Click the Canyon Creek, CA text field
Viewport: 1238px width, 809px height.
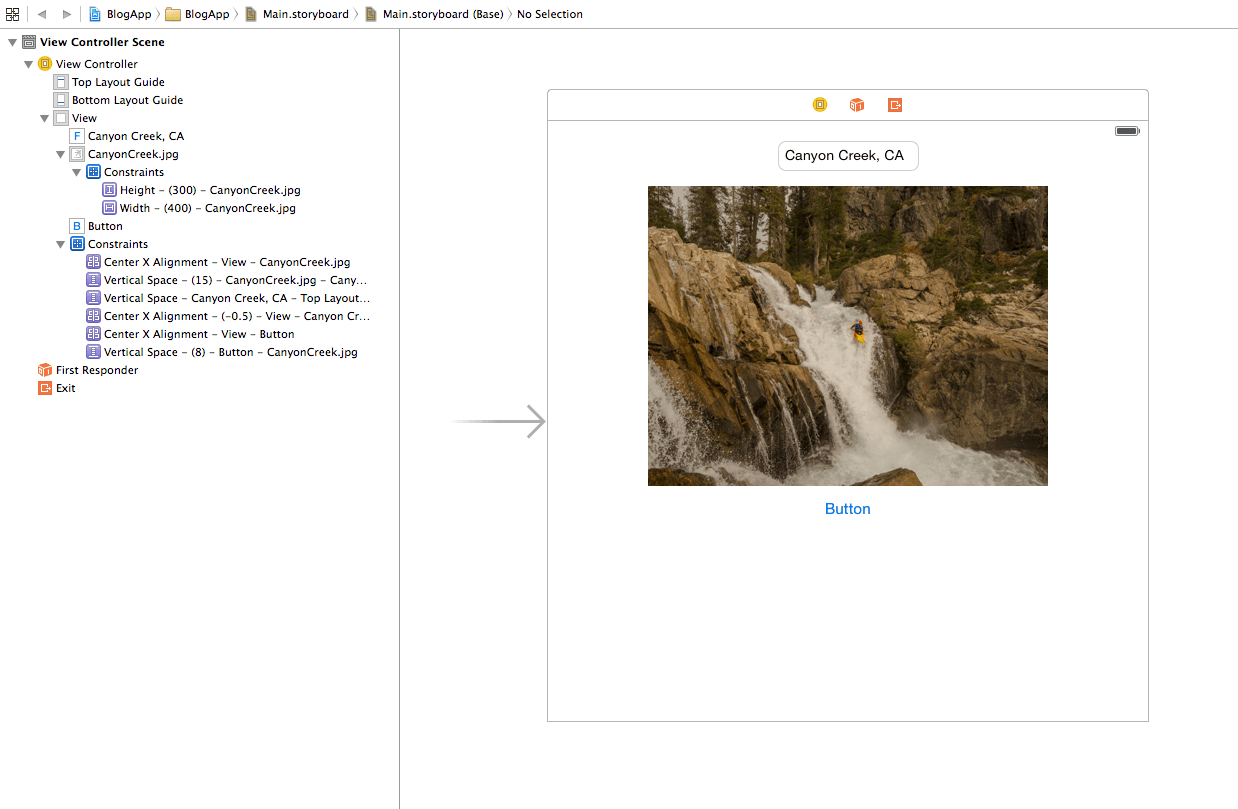pos(847,156)
